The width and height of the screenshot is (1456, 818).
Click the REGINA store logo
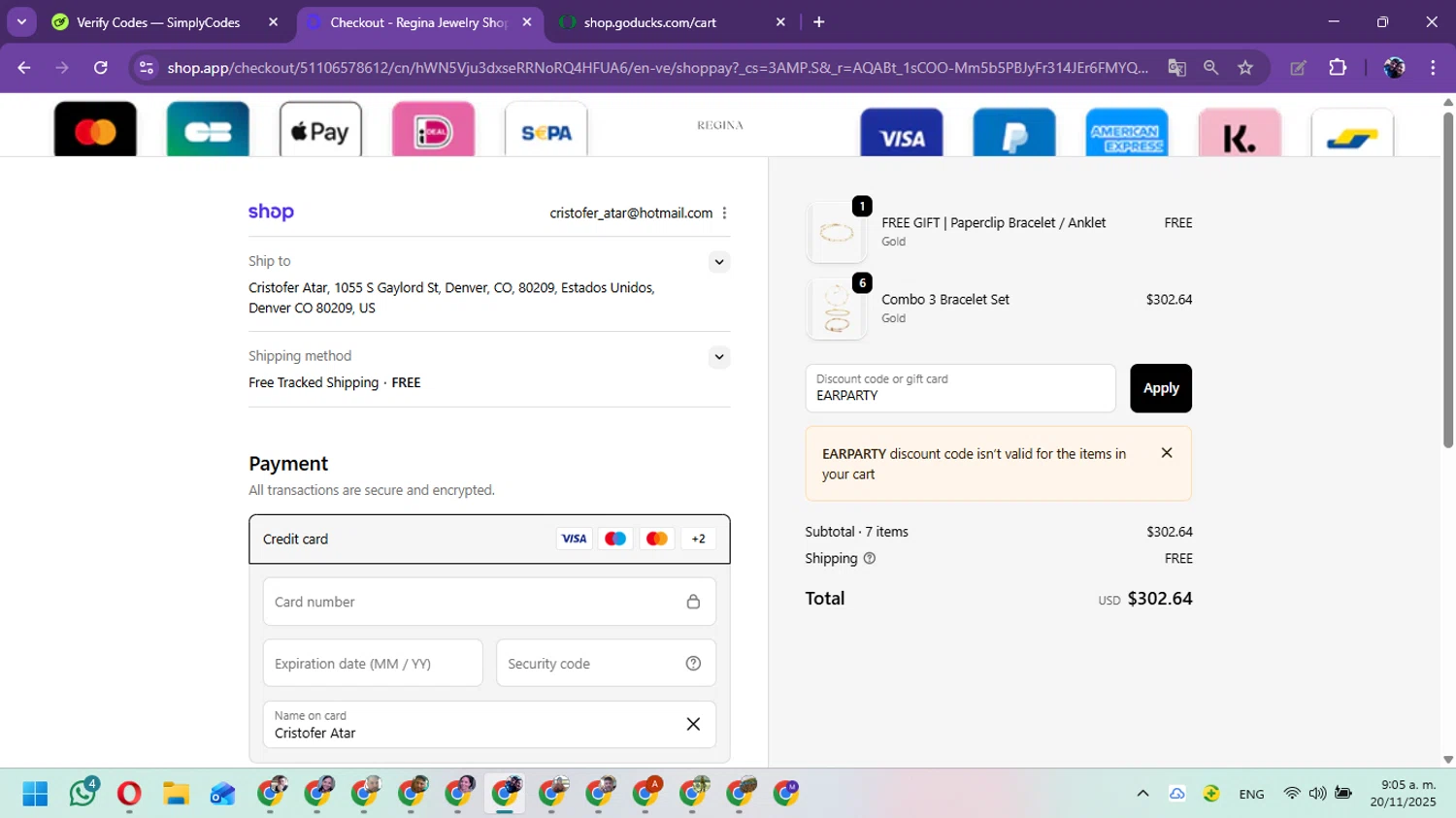tap(720, 125)
